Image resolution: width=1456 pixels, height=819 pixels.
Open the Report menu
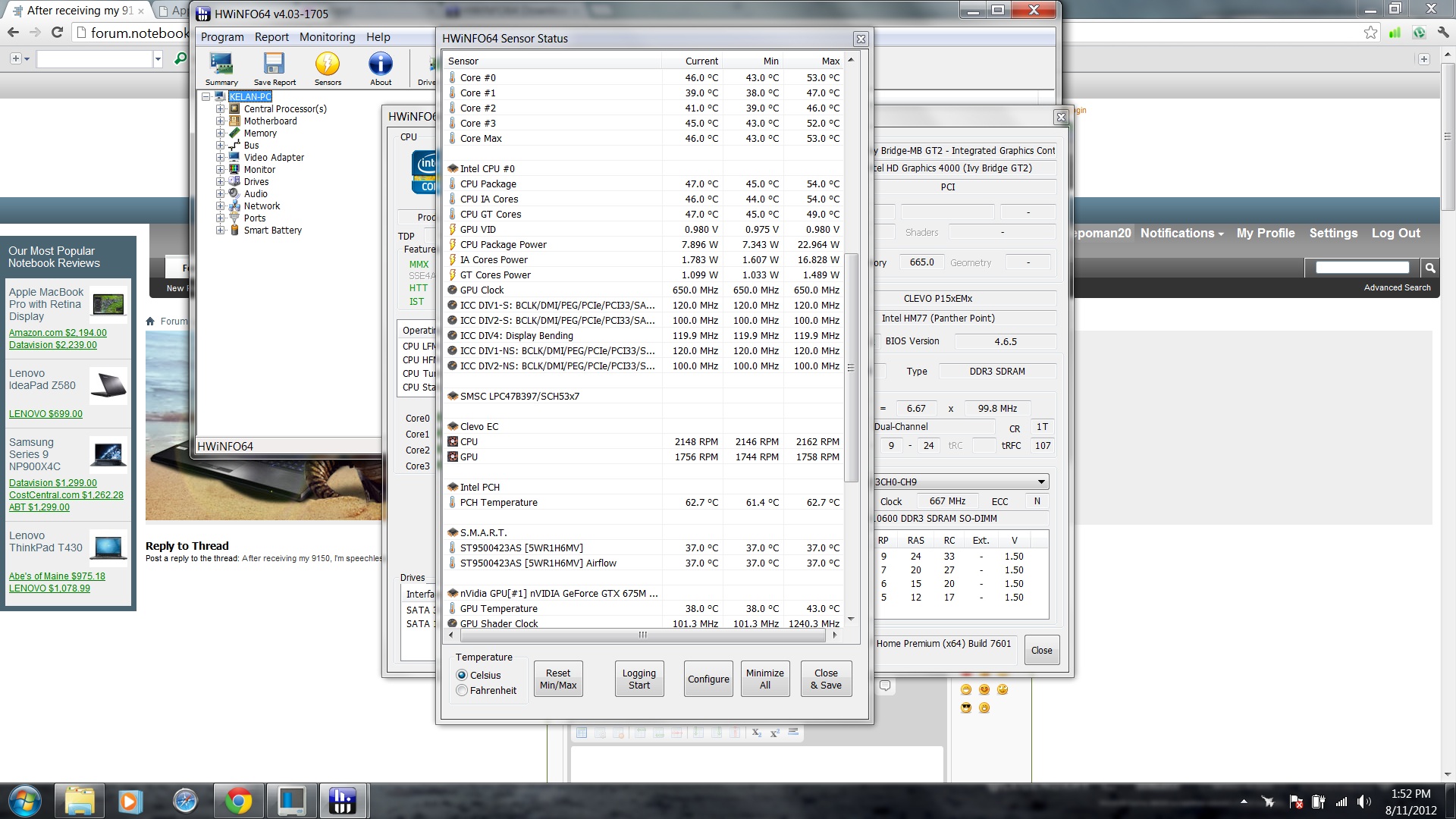[x=271, y=37]
